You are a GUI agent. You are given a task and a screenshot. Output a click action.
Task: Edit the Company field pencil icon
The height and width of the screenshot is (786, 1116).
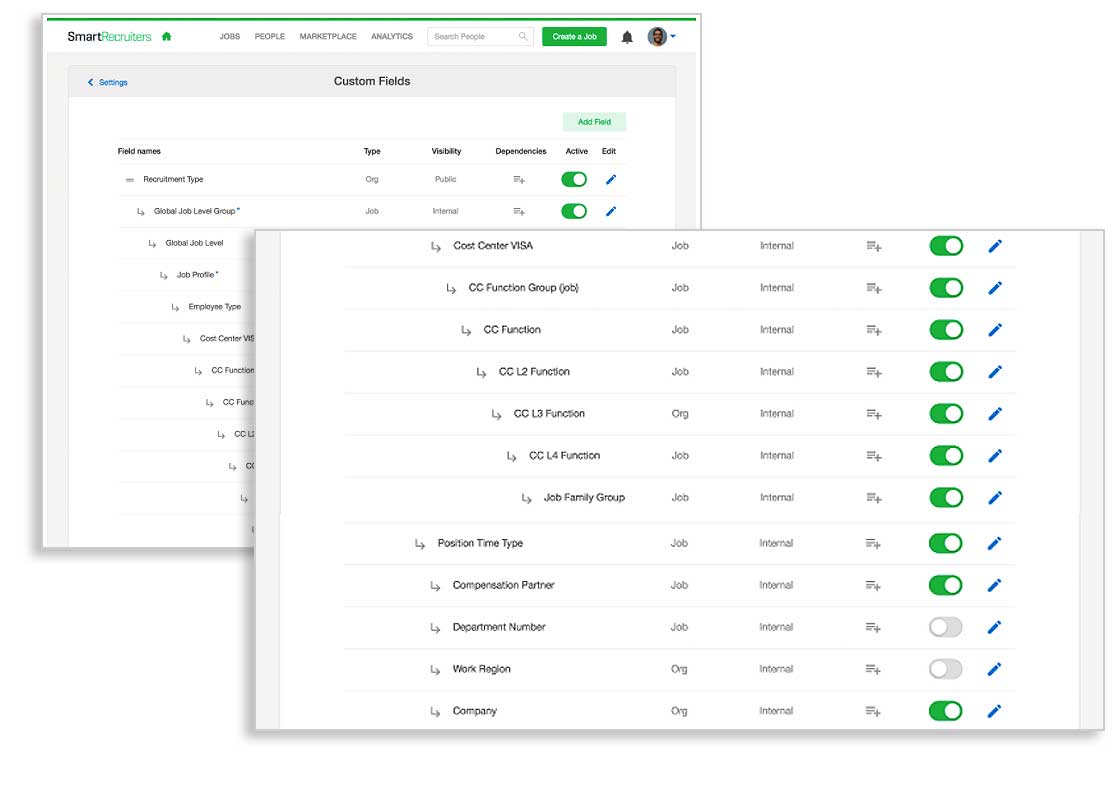coord(994,711)
